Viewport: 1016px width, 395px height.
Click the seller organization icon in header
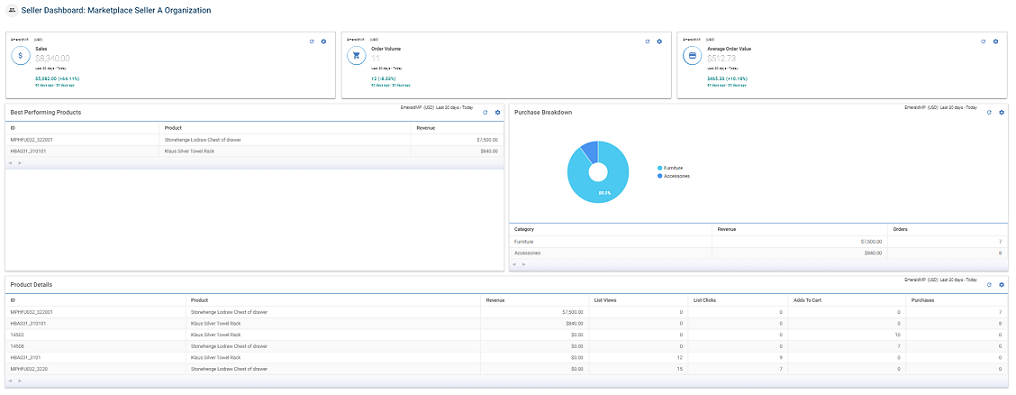[x=12, y=10]
